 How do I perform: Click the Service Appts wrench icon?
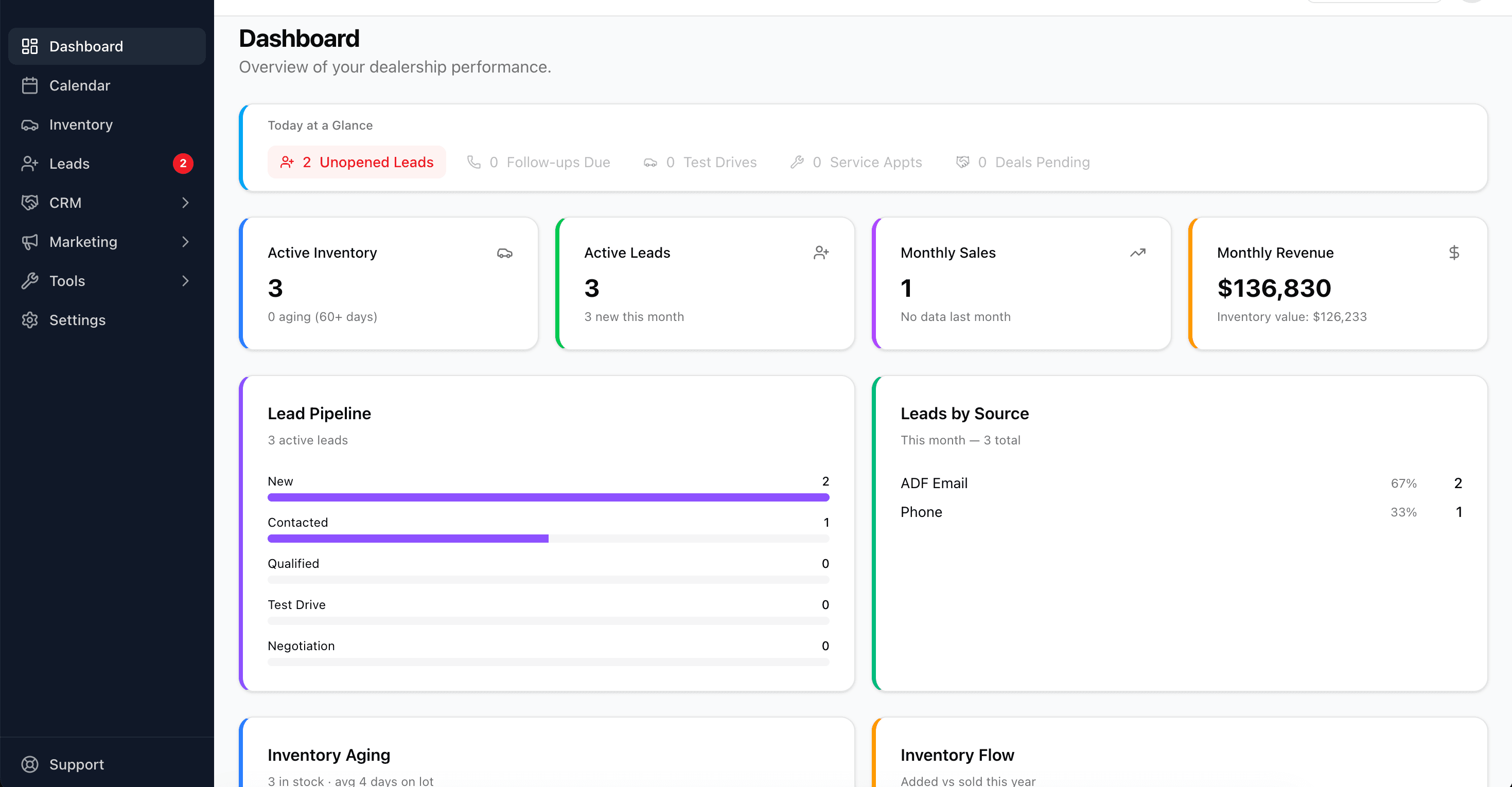[x=797, y=162]
